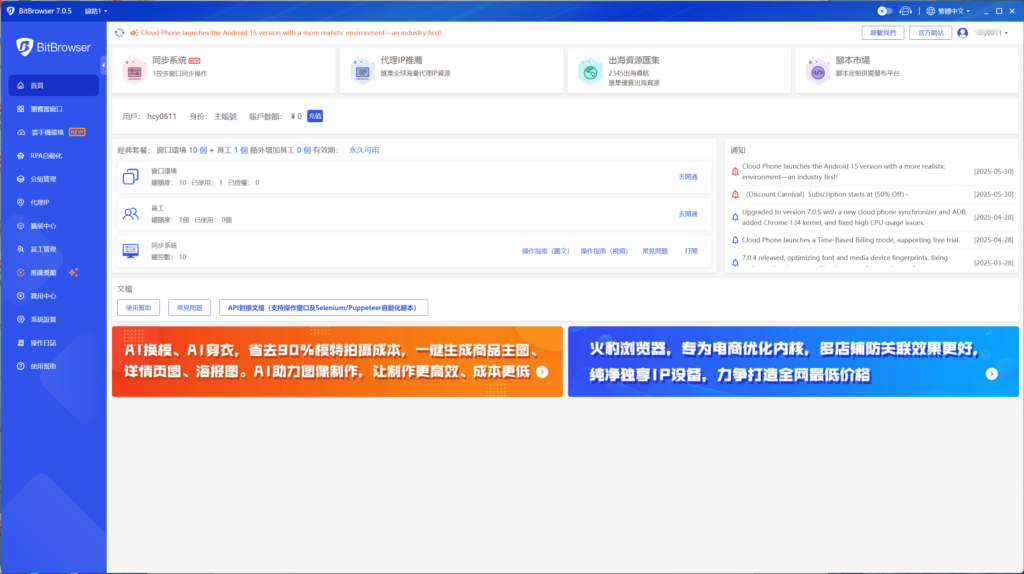Click 打開 in the 同步系統 row
The height and width of the screenshot is (574, 1024).
(x=691, y=251)
